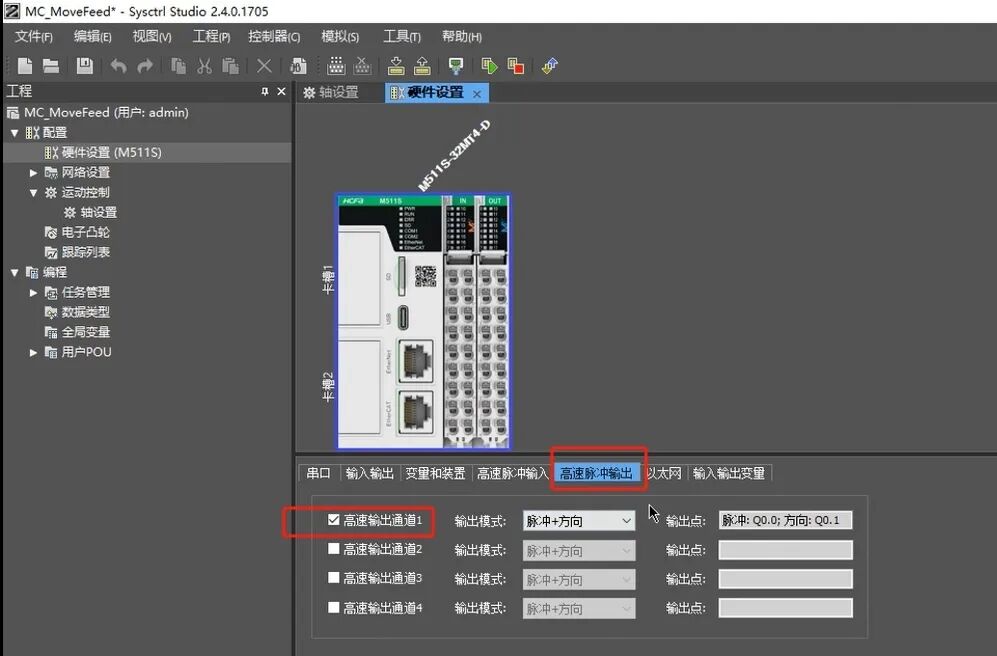This screenshot has height=656, width=997.
Task: Collapse the 编程 tree node
Action: point(15,272)
